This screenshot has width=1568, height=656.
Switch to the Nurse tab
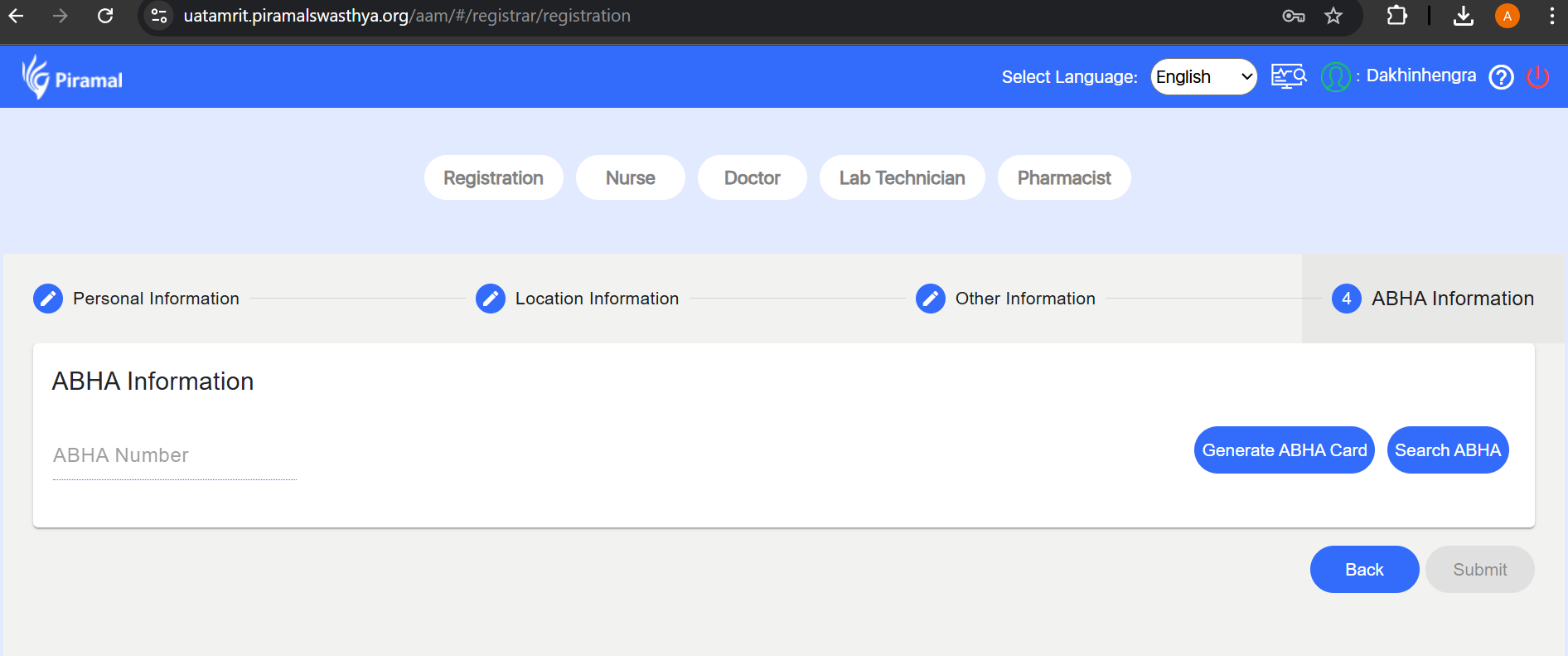pos(630,177)
